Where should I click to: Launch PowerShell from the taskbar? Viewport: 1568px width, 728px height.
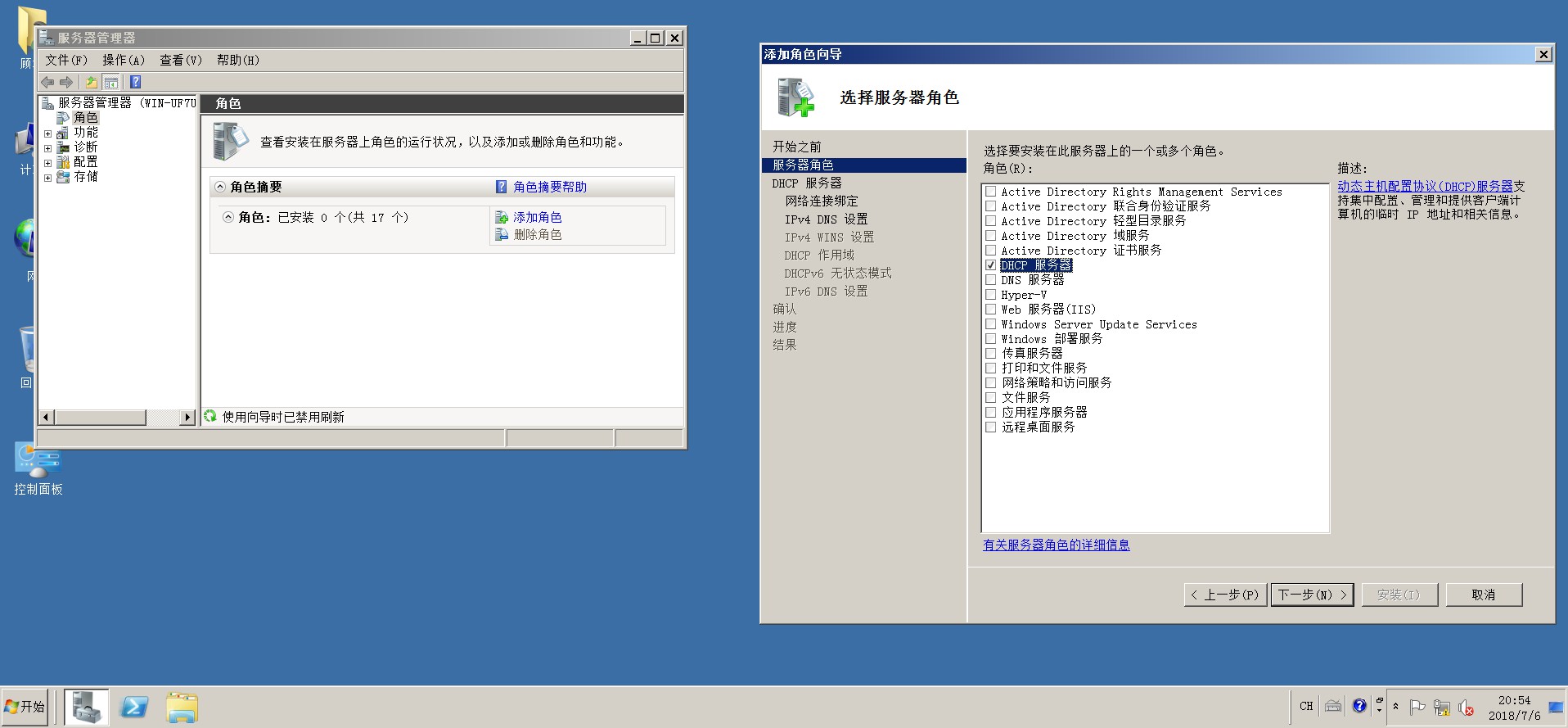point(134,707)
